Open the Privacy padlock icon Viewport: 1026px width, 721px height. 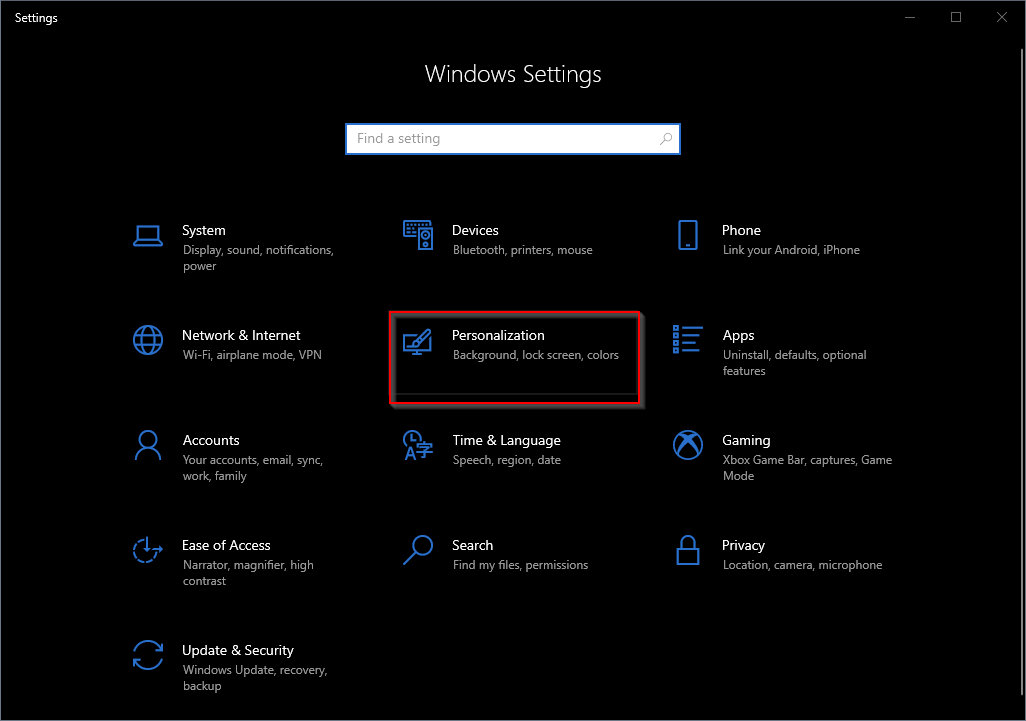688,550
